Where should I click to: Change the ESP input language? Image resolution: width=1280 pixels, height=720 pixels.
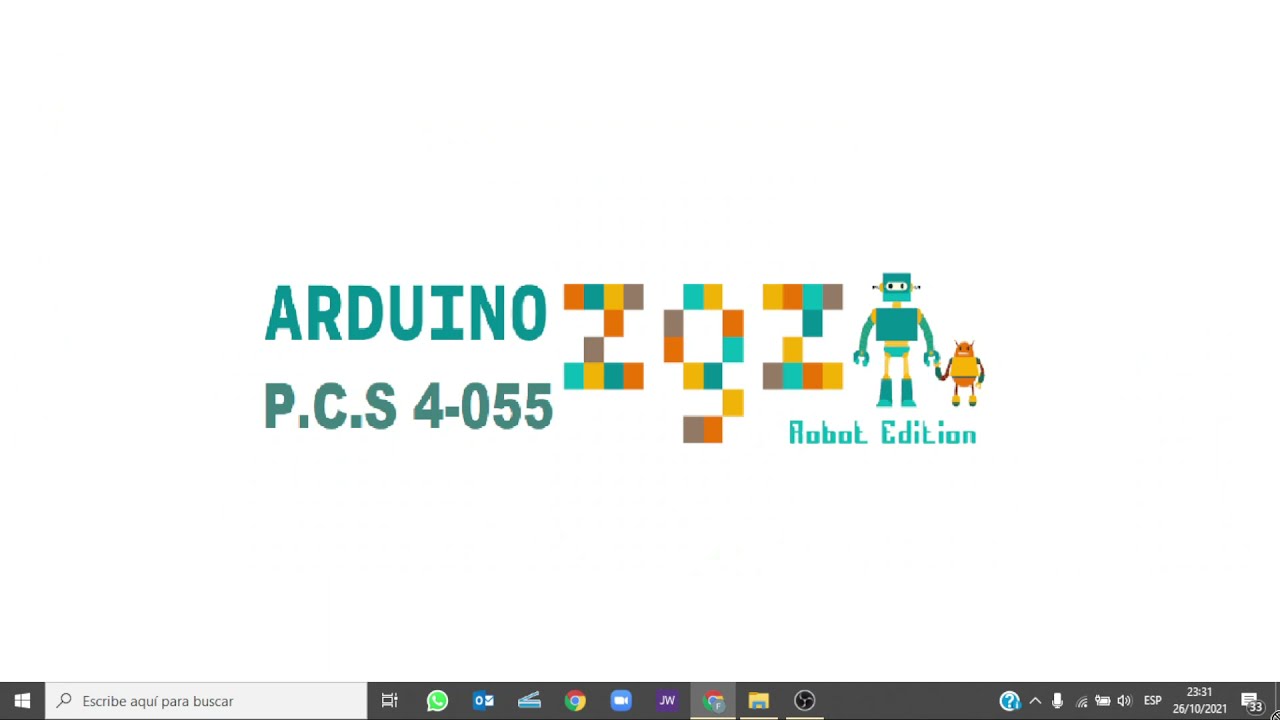pyautogui.click(x=1153, y=701)
